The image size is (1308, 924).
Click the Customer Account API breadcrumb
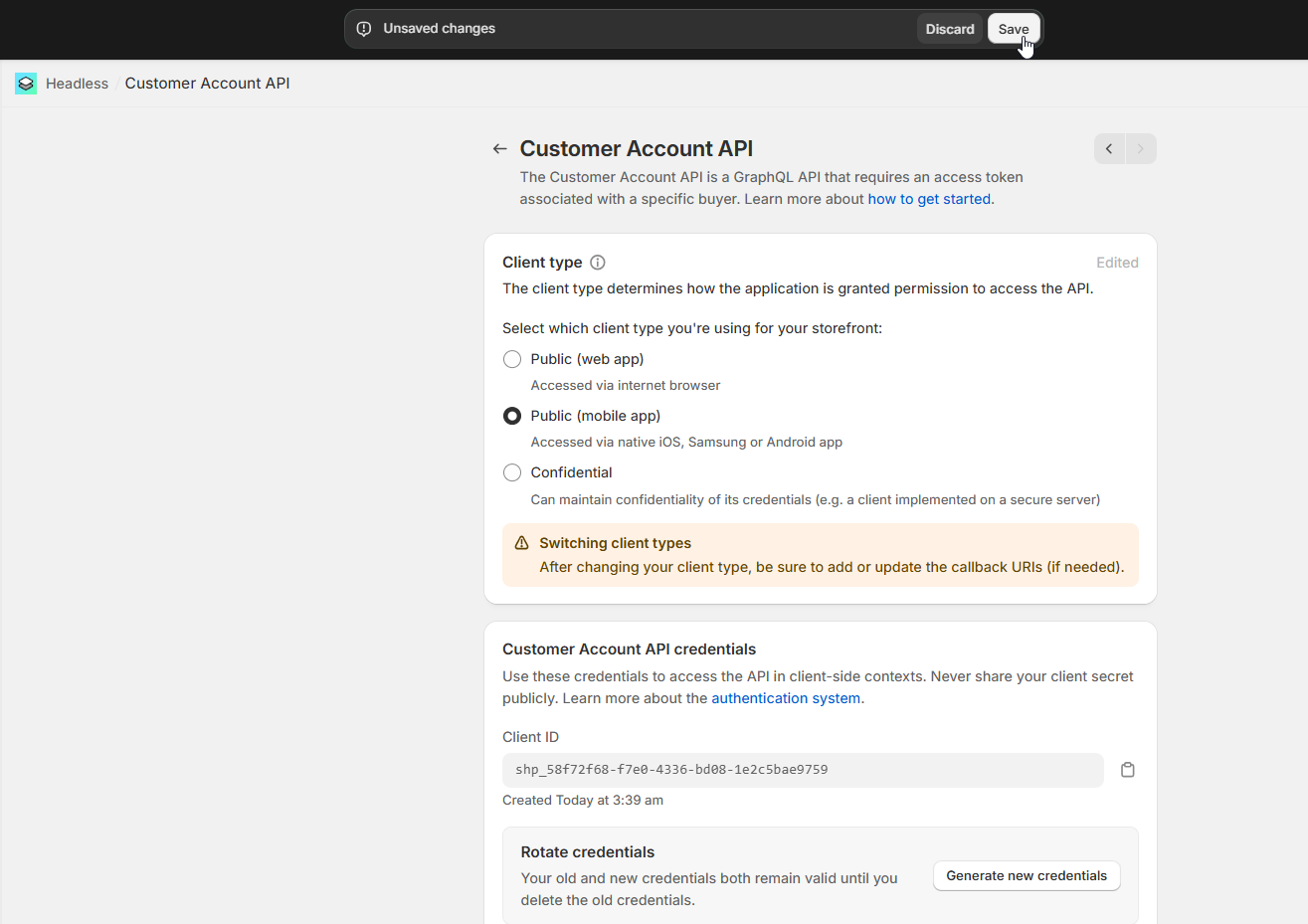click(x=207, y=84)
